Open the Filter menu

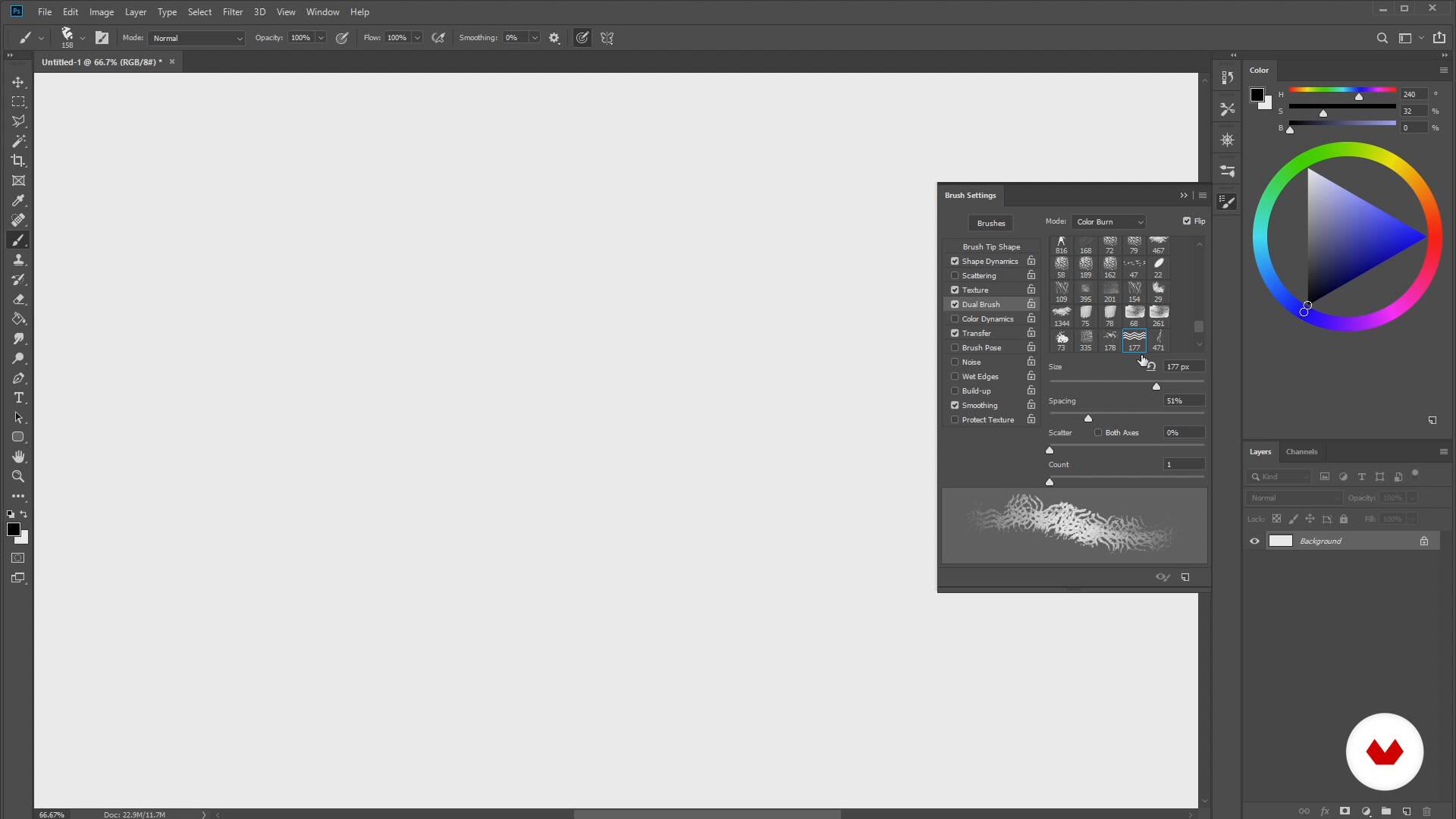coord(232,12)
